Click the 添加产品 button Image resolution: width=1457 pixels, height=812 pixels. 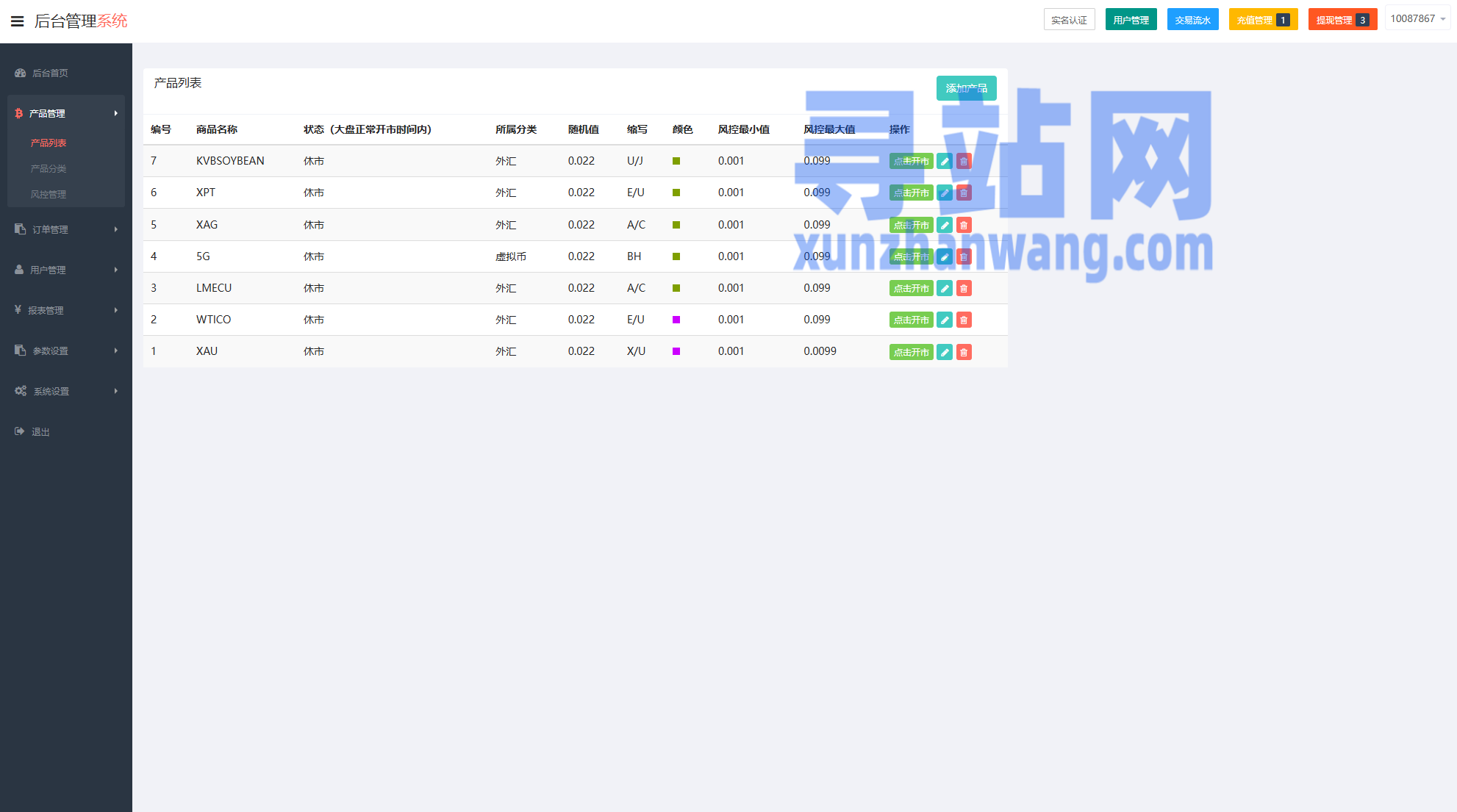point(966,88)
